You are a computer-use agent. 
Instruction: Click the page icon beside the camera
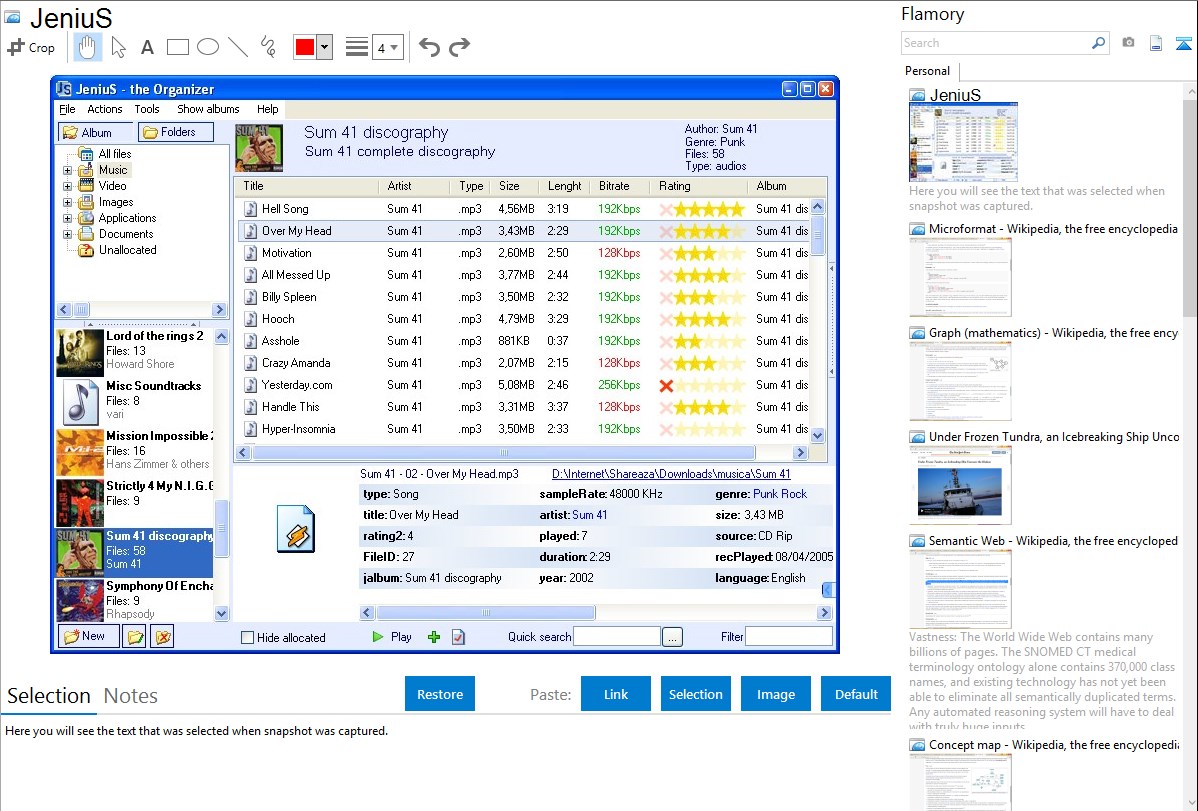tap(1156, 43)
